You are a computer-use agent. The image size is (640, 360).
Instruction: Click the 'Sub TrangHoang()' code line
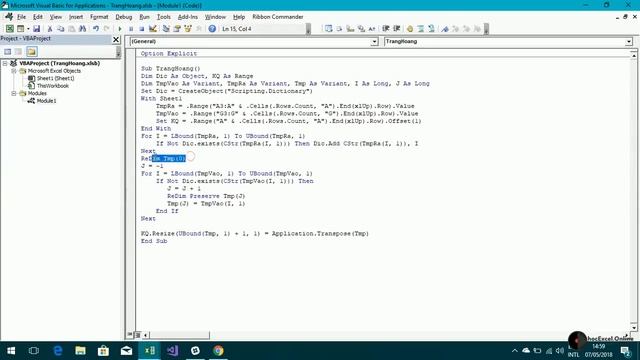click(x=171, y=69)
